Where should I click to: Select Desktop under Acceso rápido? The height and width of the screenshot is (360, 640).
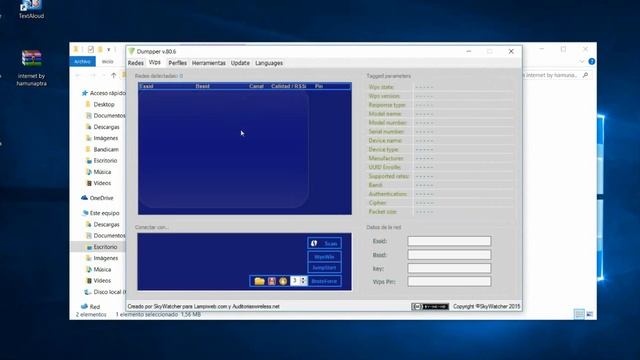[x=100, y=104]
